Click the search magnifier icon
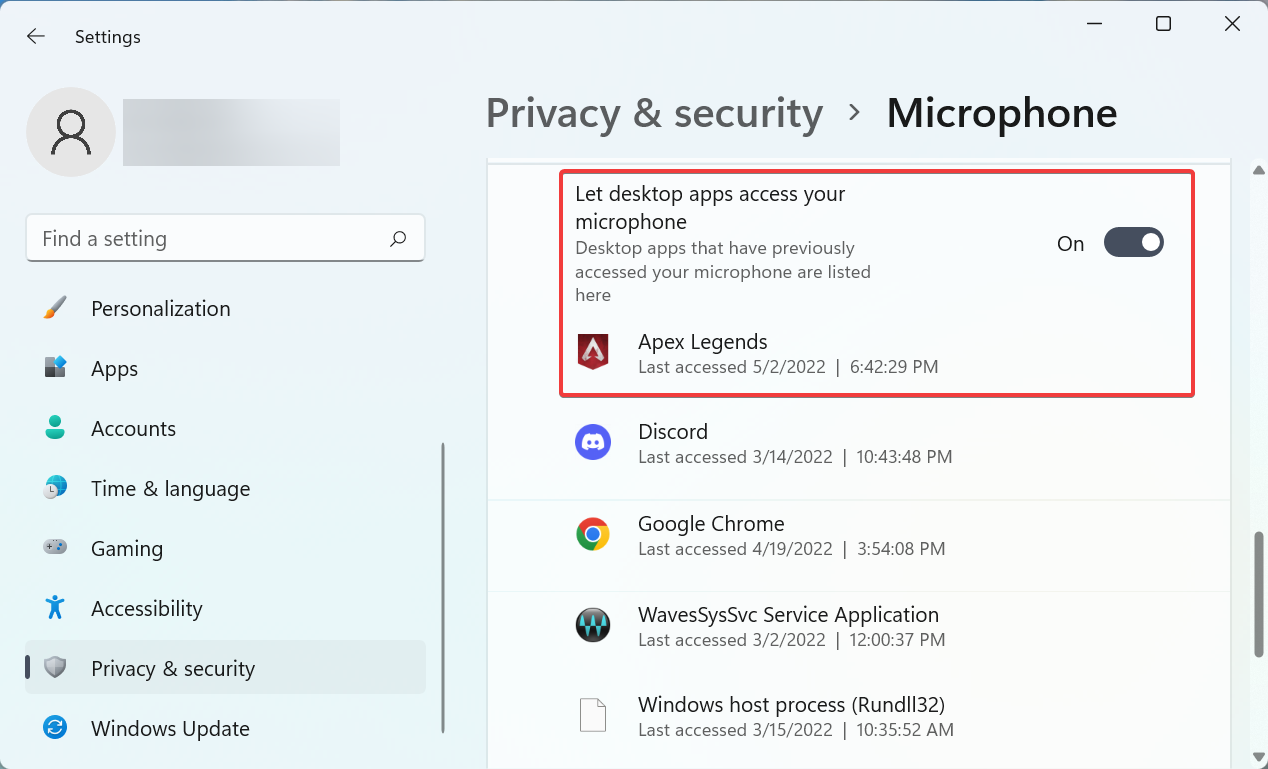Screen dimensions: 1268x769 [x=398, y=239]
